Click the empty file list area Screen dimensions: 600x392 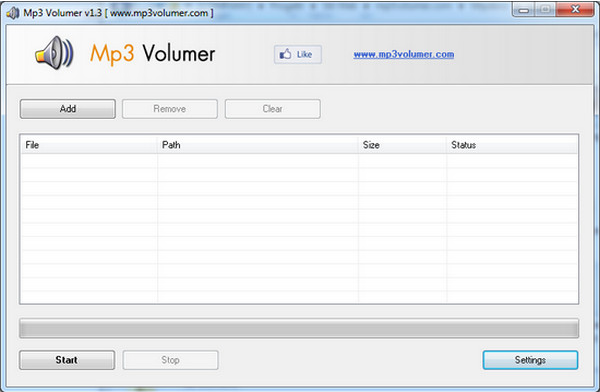299,228
